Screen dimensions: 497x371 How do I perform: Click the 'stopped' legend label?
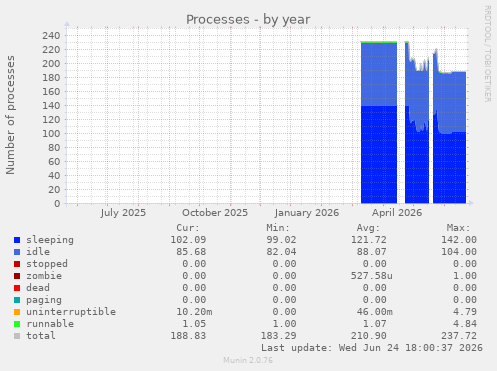coord(47,264)
